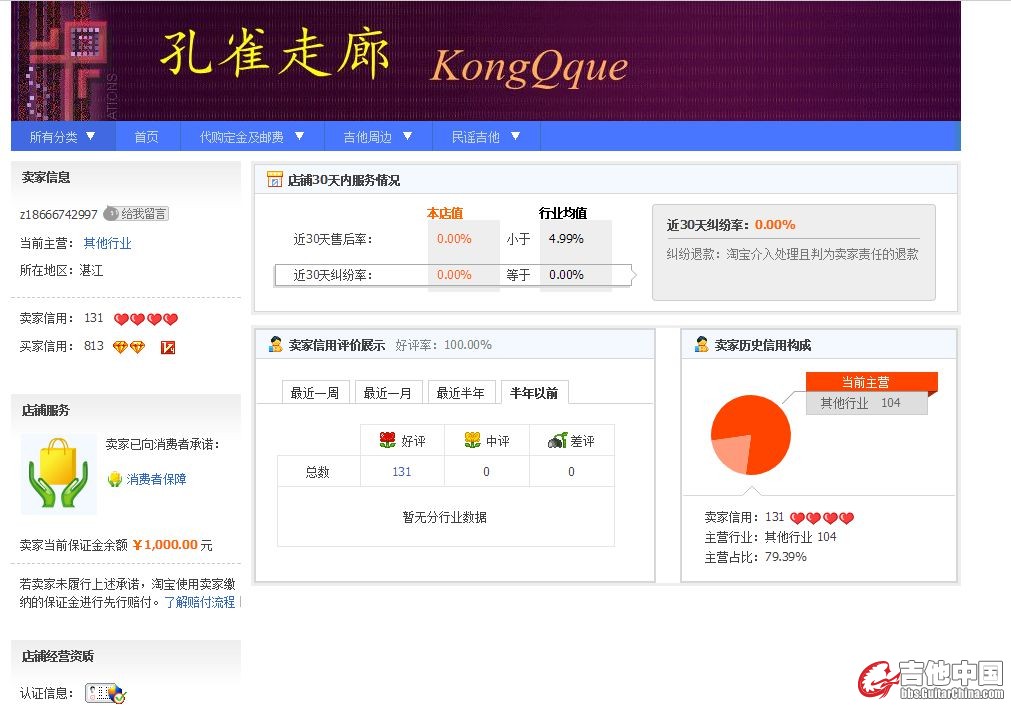Screen dimensions: 1011x709
Task: Expand the 代购定金及邮费 dropdown
Action: point(252,137)
